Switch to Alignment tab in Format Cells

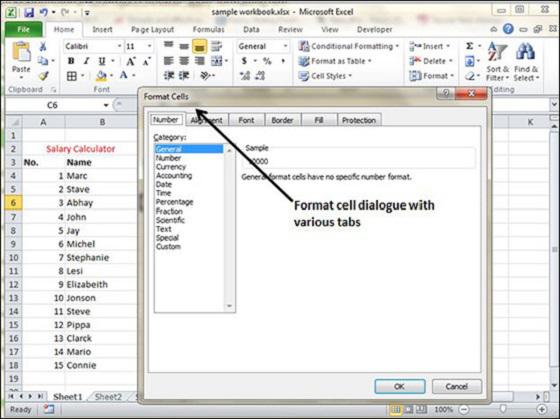pyautogui.click(x=206, y=120)
